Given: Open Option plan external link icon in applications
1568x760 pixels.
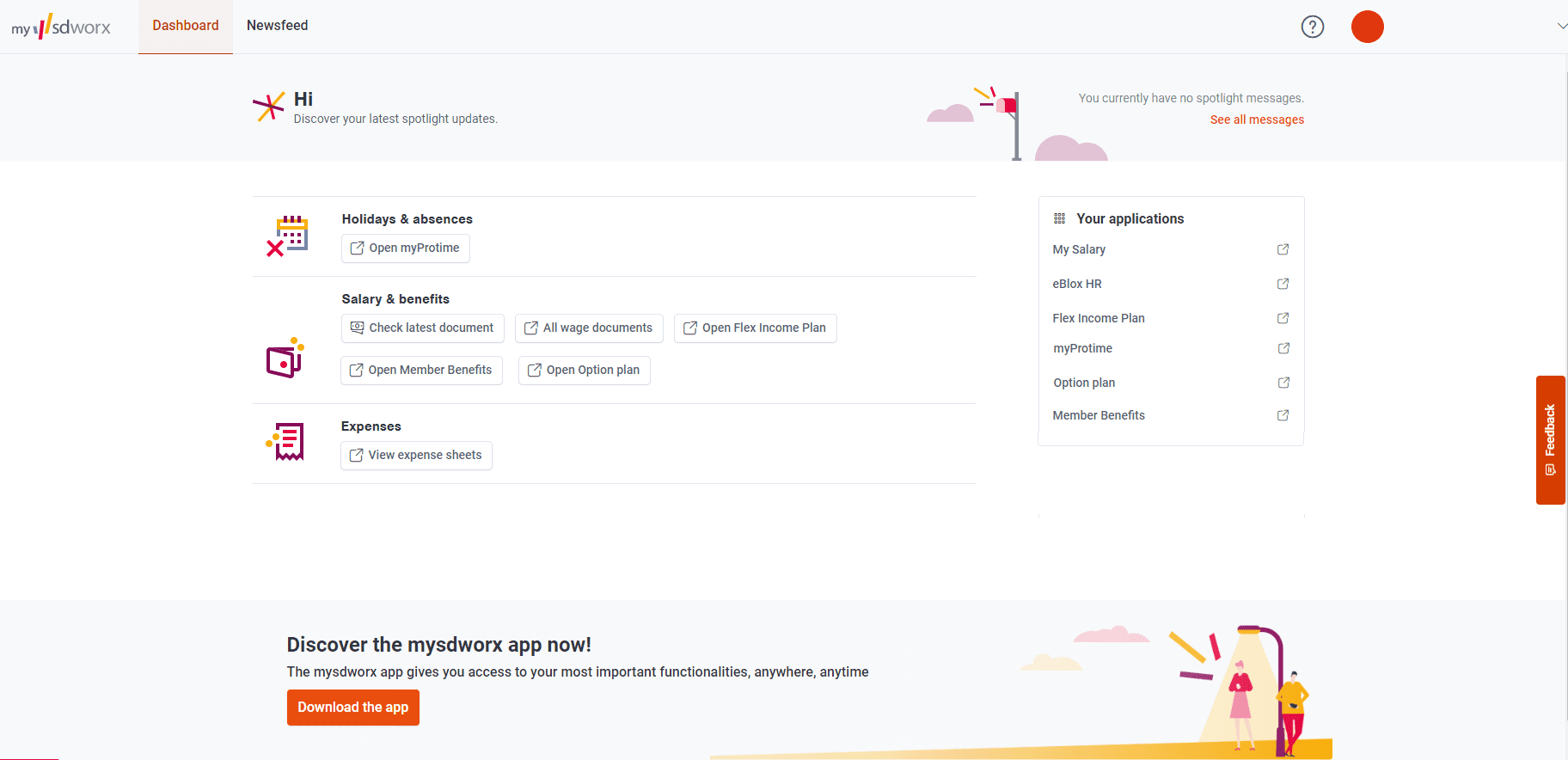Looking at the screenshot, I should tap(1283, 383).
